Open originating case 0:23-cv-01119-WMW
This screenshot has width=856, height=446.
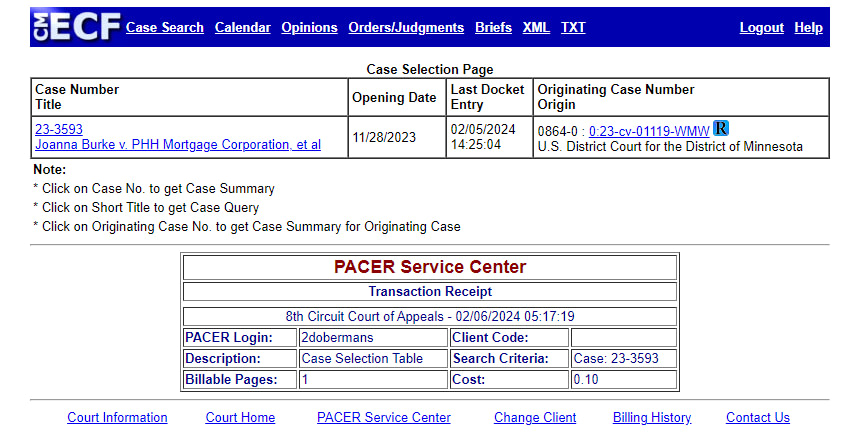(649, 131)
